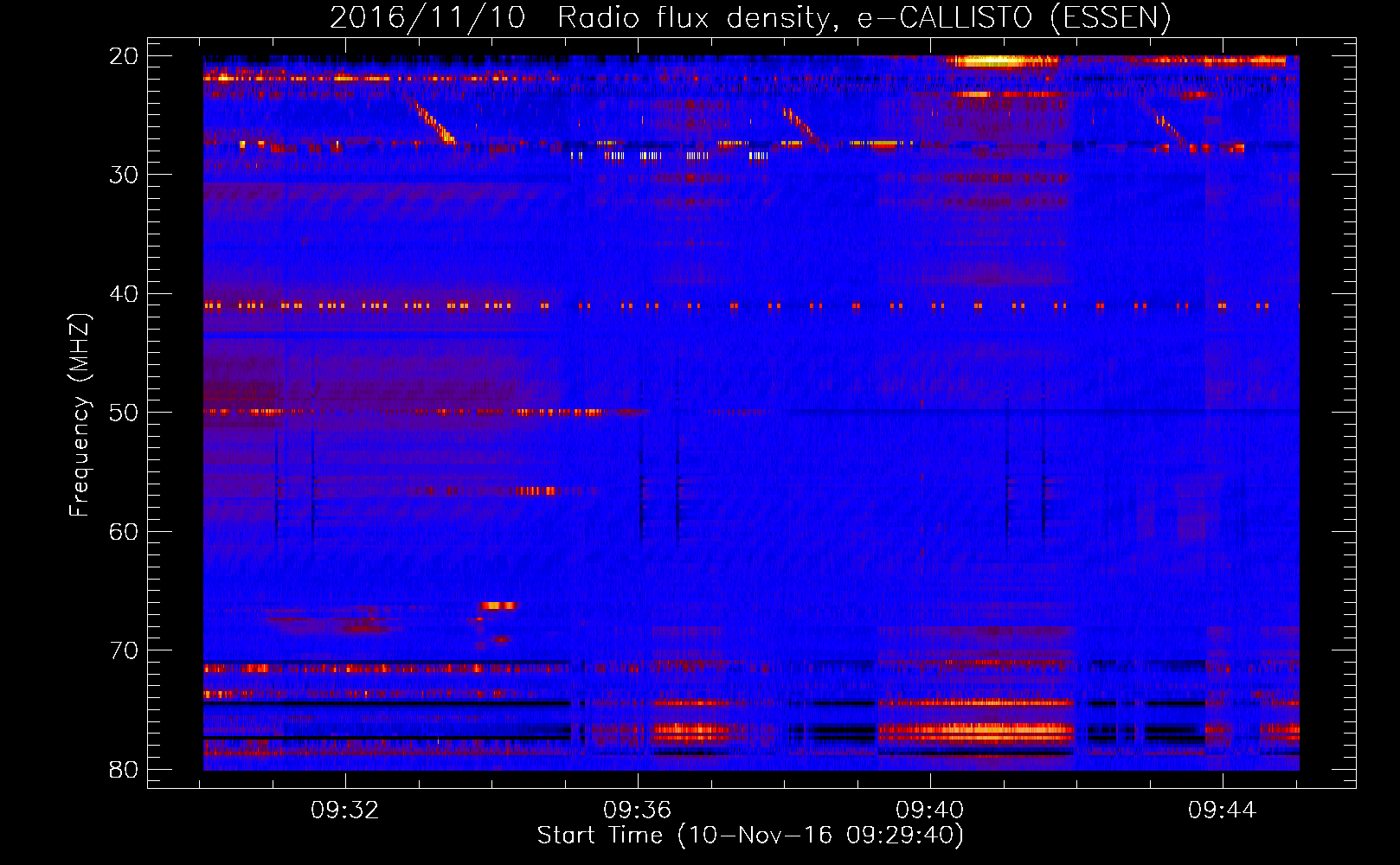Click the '30' frequency tick label
The width and height of the screenshot is (1400, 865).
coord(124,175)
